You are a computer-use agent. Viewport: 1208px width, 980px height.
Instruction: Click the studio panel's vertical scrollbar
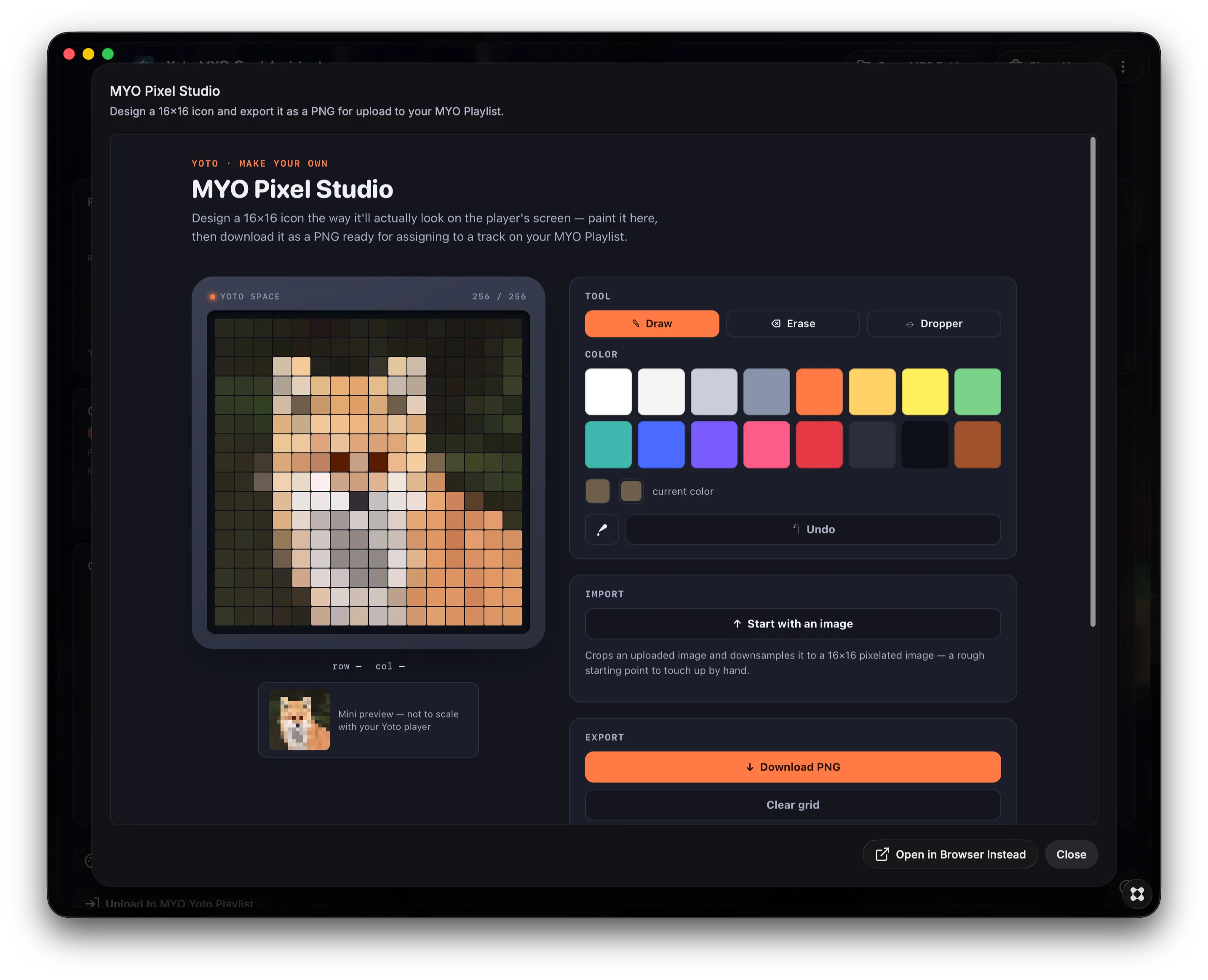click(x=1092, y=382)
